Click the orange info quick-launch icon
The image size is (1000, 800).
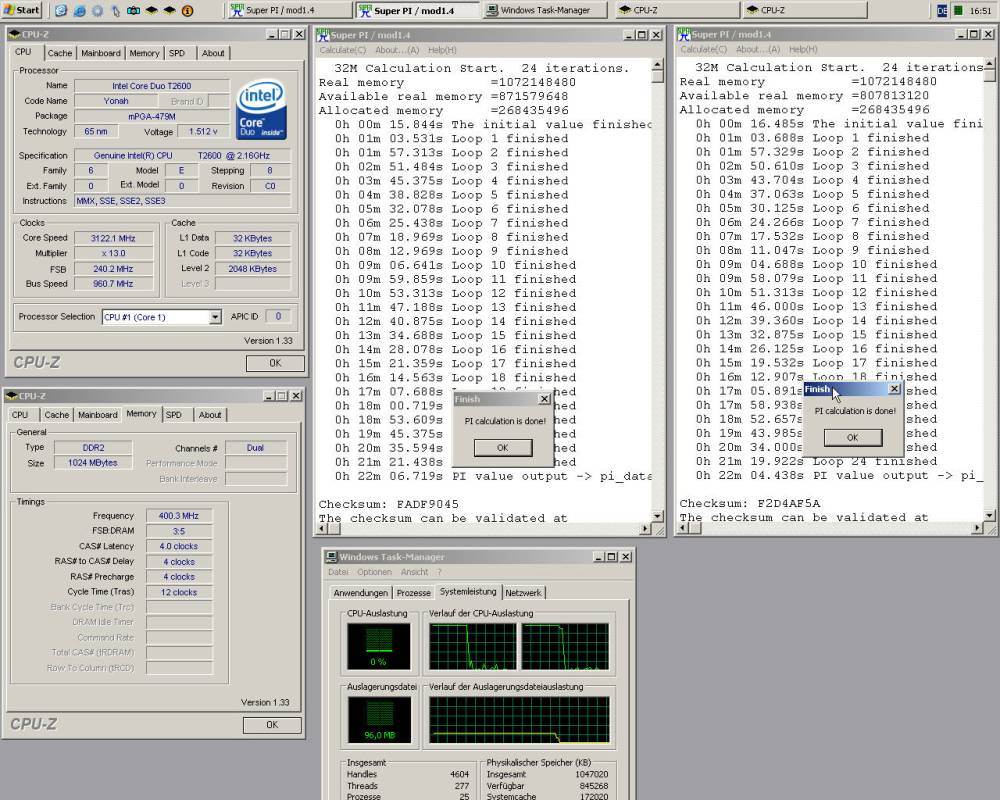(x=188, y=11)
